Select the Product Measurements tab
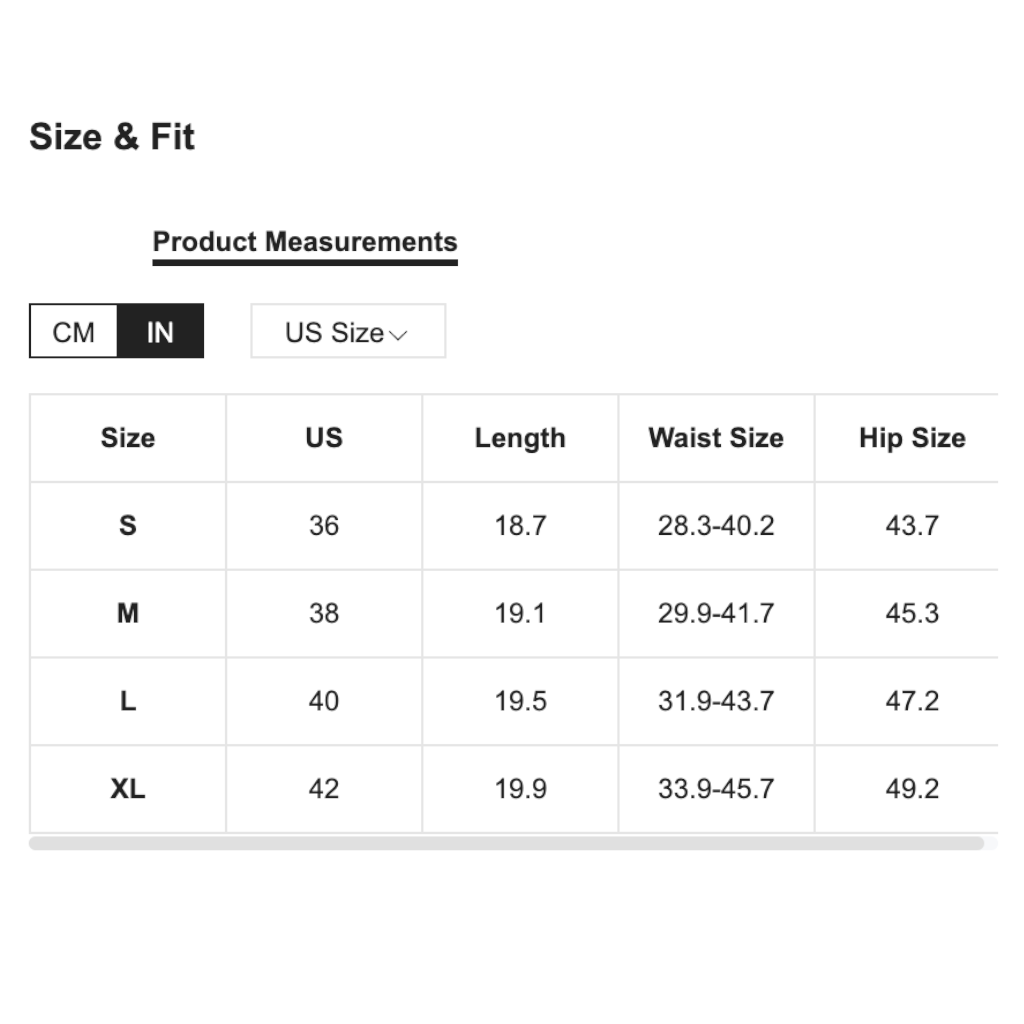 pyautogui.click(x=304, y=242)
